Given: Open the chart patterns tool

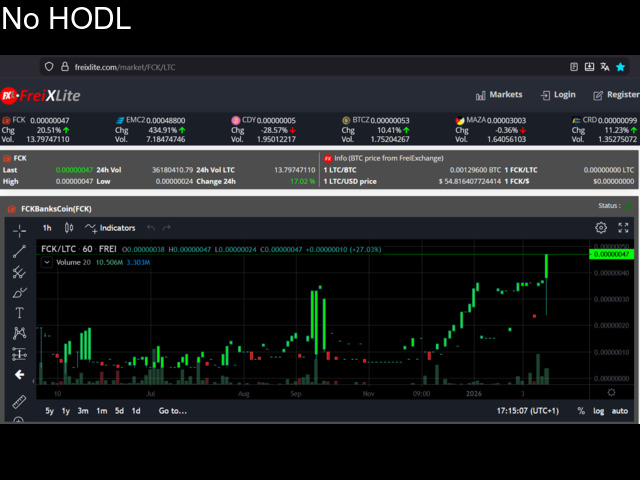Looking at the screenshot, I should [x=19, y=333].
